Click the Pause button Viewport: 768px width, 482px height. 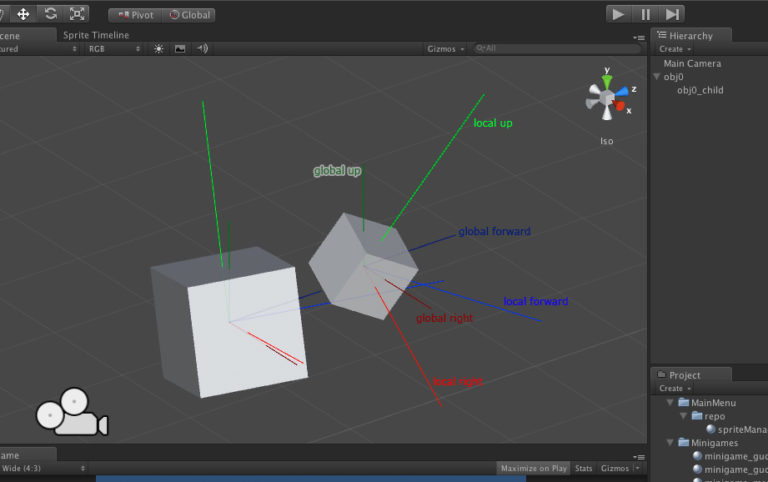646,14
